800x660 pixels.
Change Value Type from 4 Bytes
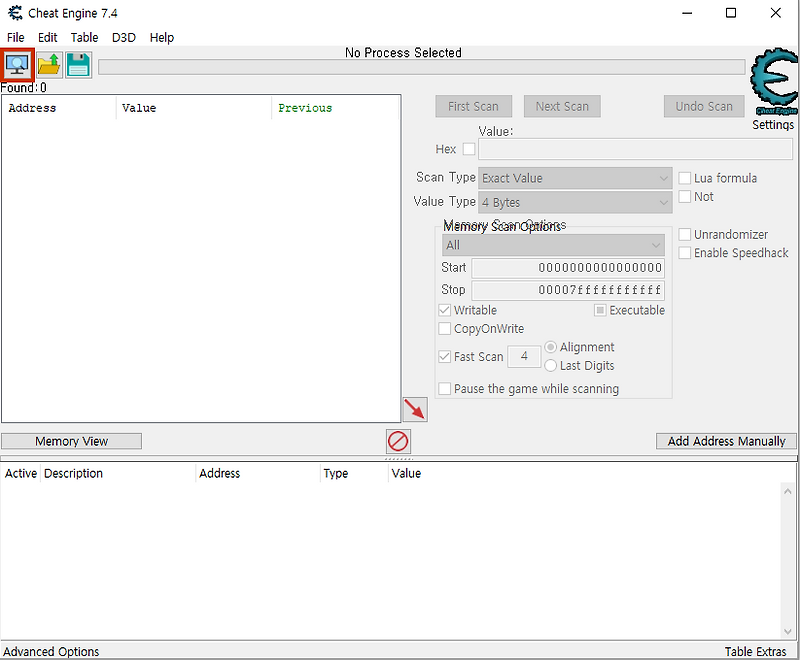click(574, 201)
